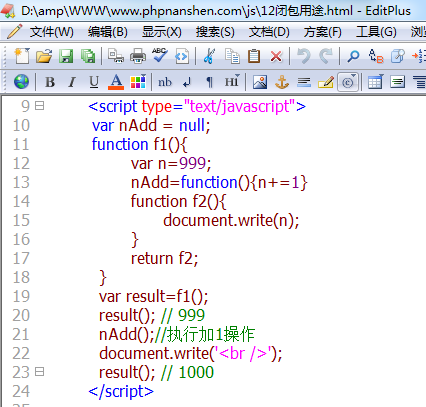Screen dimensions: 426x407
Task: Toggle Bold formatting button
Action: point(50,82)
